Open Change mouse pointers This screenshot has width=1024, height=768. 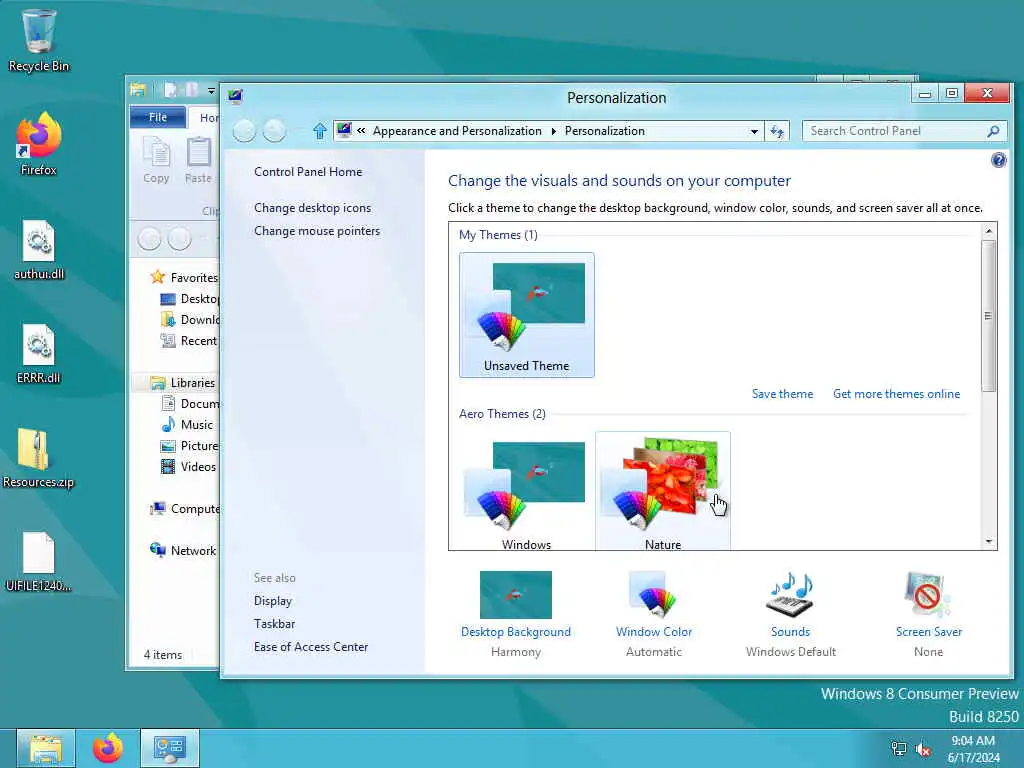coord(317,231)
